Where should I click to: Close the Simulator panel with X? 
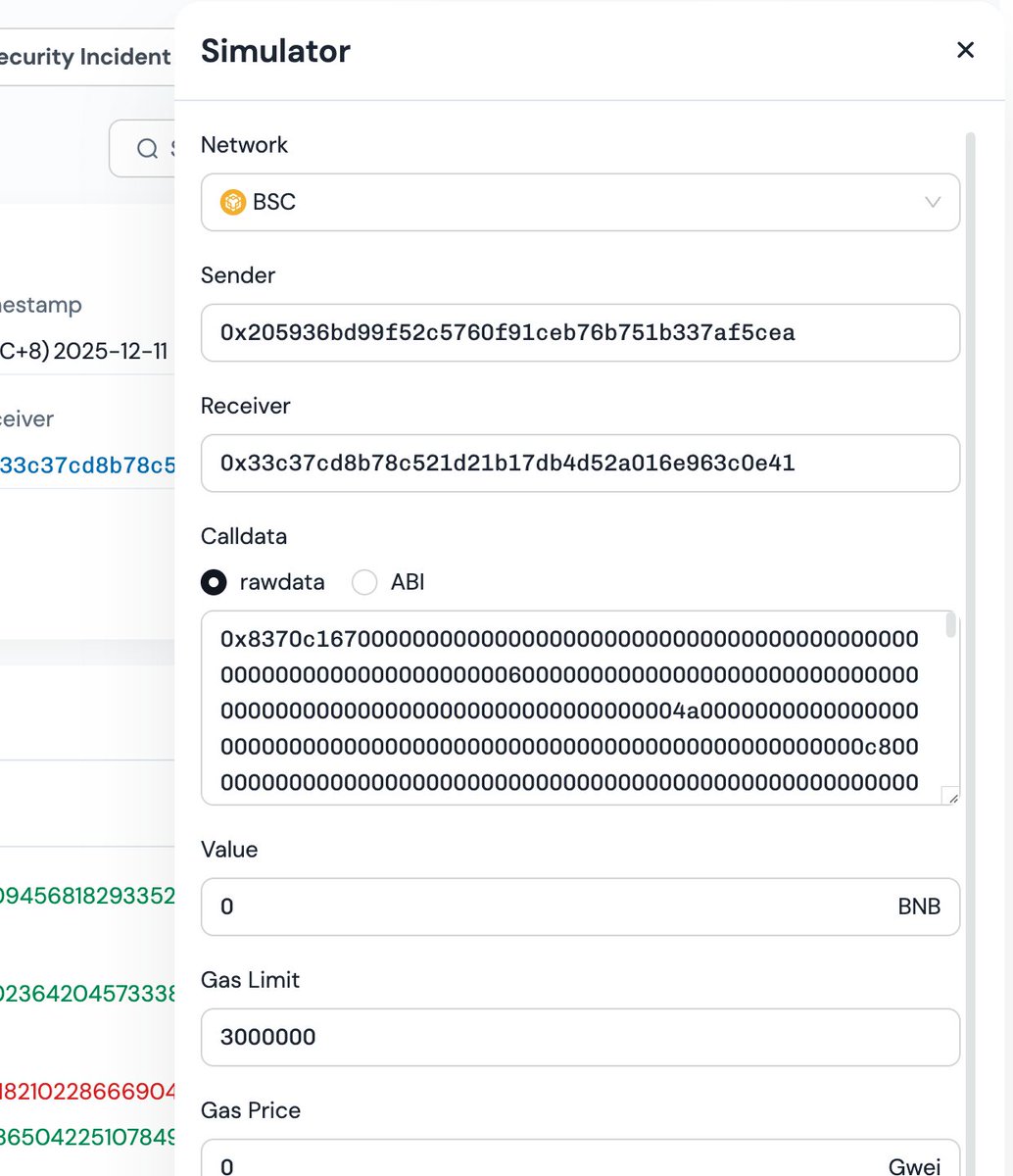pos(965,50)
